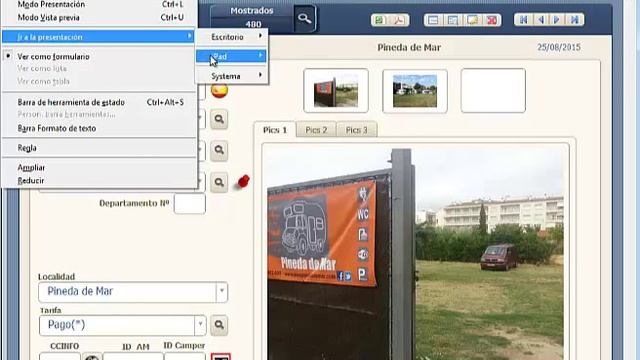
Task: Click the Localidad field showing Pineda de Mar
Action: point(133,292)
